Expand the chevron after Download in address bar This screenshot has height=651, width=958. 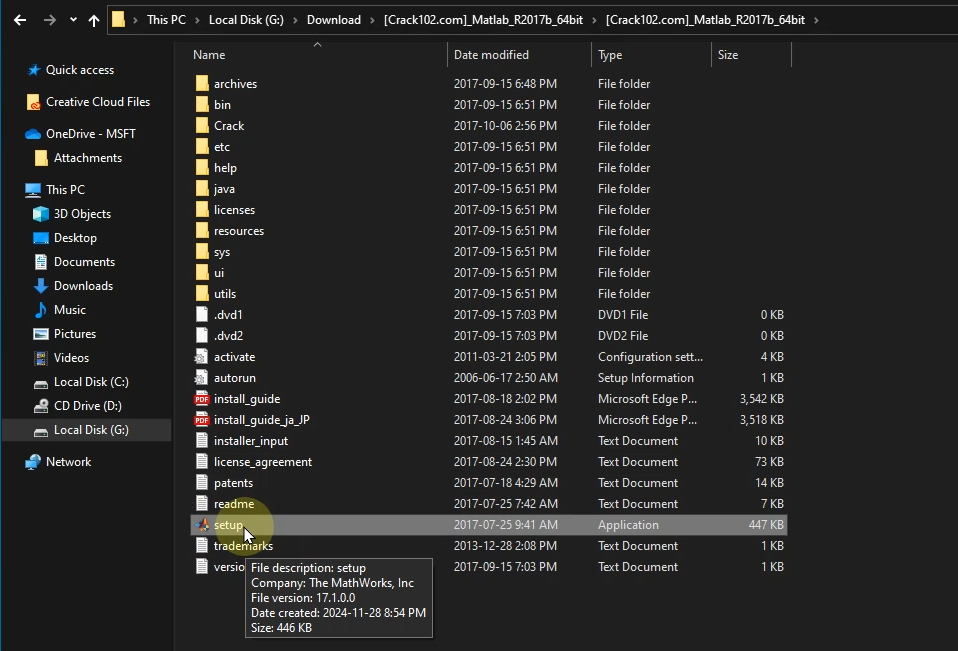click(x=372, y=20)
